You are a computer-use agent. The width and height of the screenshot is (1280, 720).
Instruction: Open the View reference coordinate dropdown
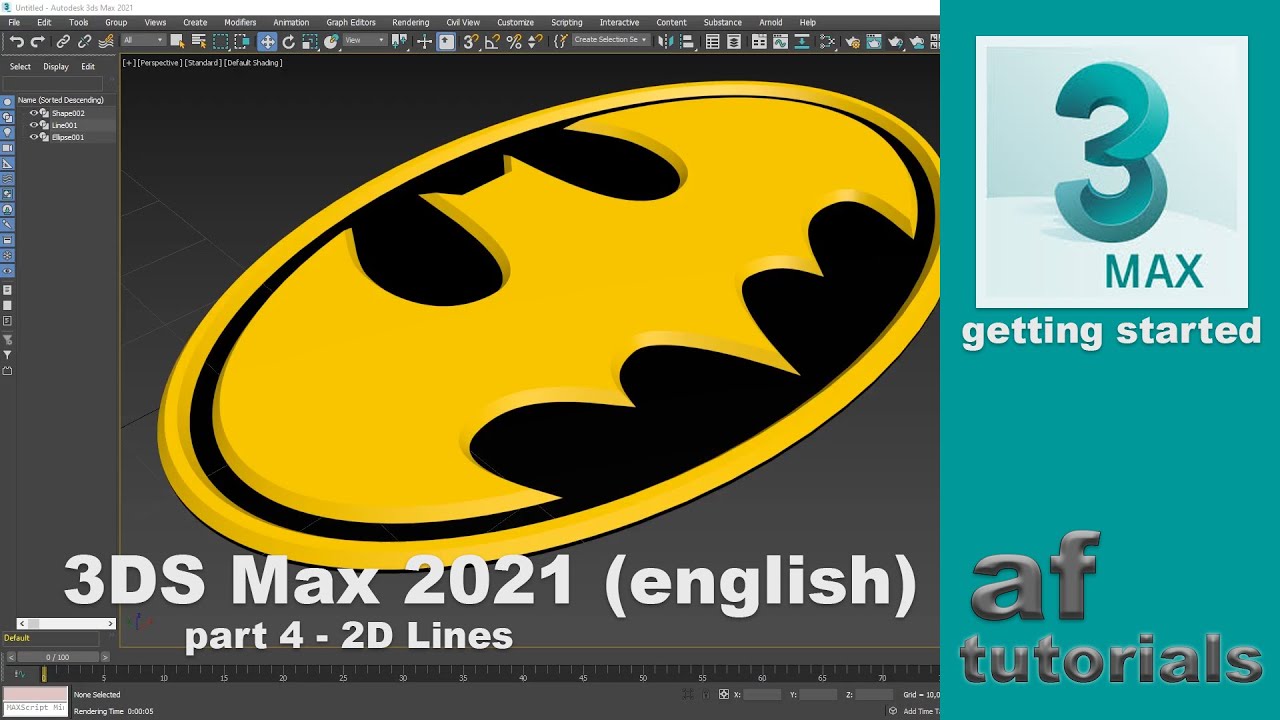pyautogui.click(x=365, y=40)
